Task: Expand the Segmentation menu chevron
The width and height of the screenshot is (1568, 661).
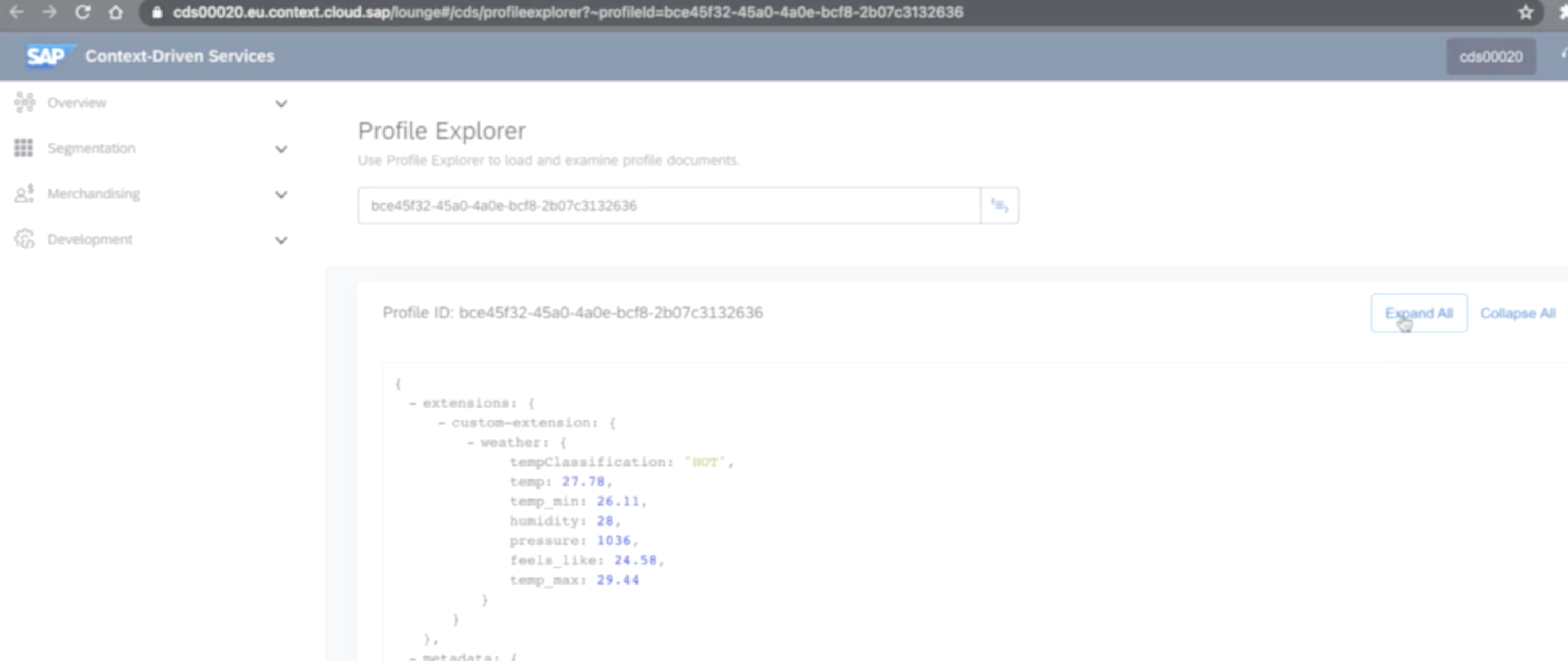Action: 281,149
